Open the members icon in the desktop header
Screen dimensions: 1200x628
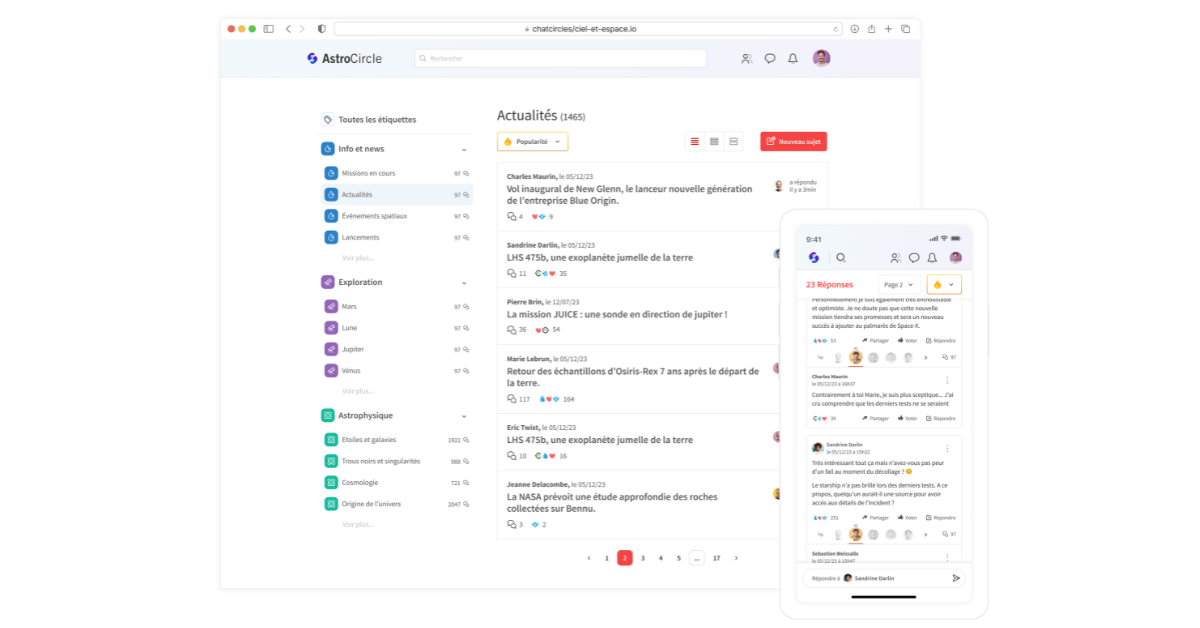pos(746,59)
